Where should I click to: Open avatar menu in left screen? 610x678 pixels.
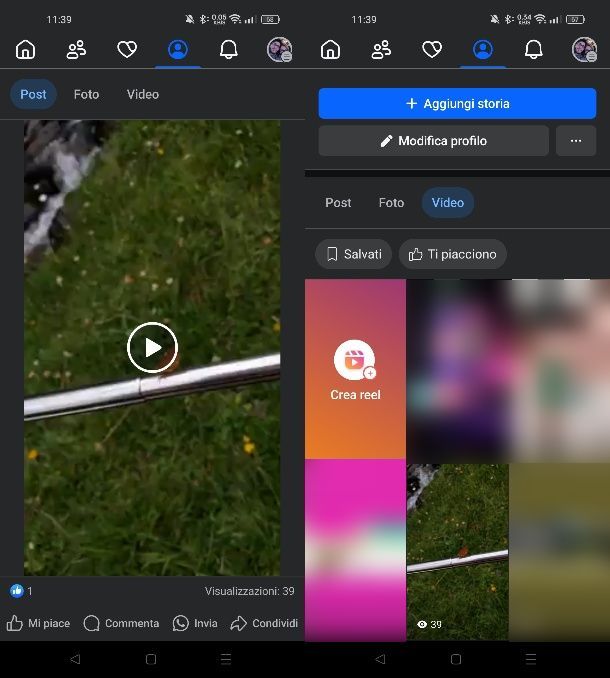[279, 49]
